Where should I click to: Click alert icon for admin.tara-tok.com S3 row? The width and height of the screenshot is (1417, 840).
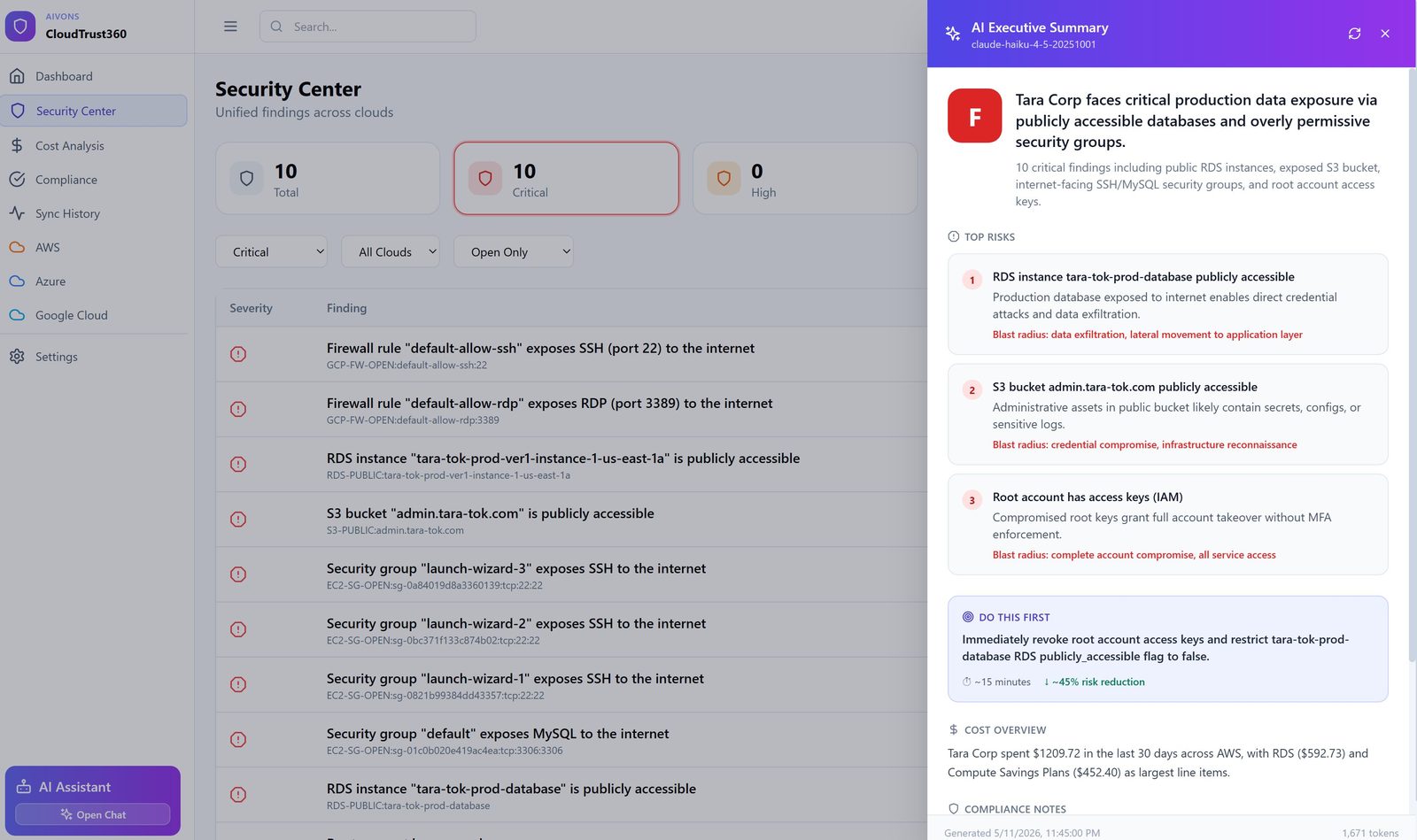coord(238,519)
